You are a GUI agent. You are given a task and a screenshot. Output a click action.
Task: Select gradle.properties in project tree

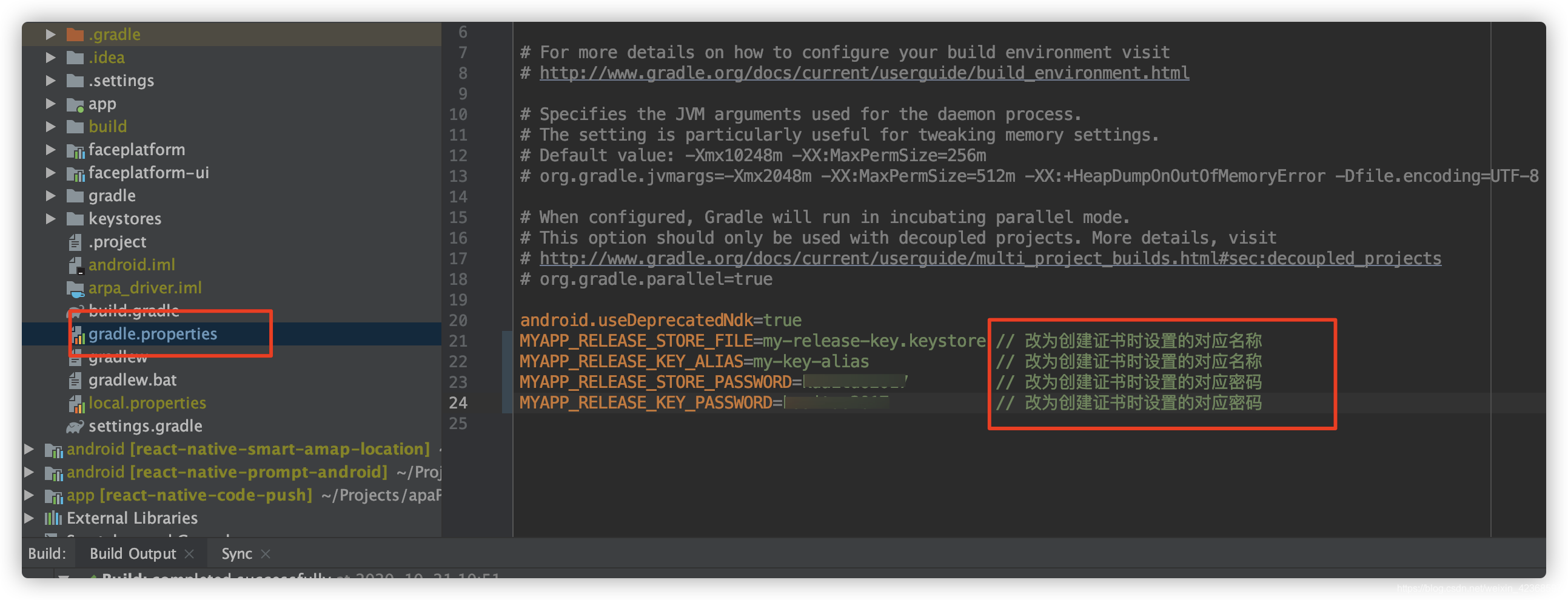[x=153, y=334]
